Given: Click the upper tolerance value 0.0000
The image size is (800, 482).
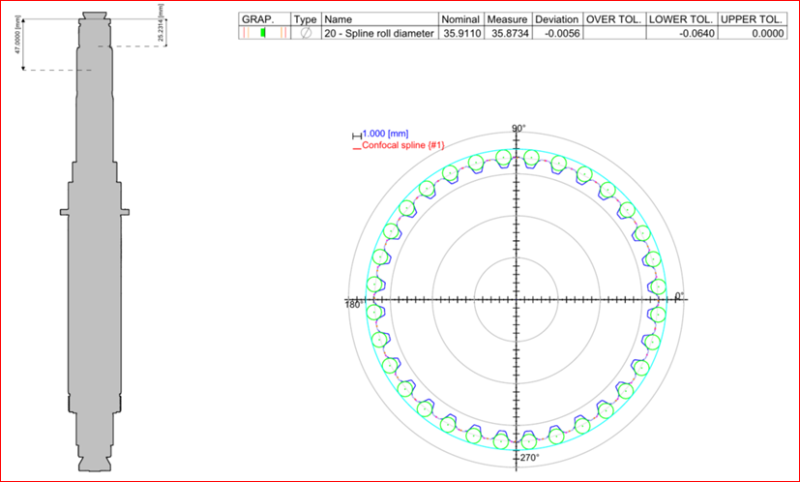Looking at the screenshot, I should (767, 33).
